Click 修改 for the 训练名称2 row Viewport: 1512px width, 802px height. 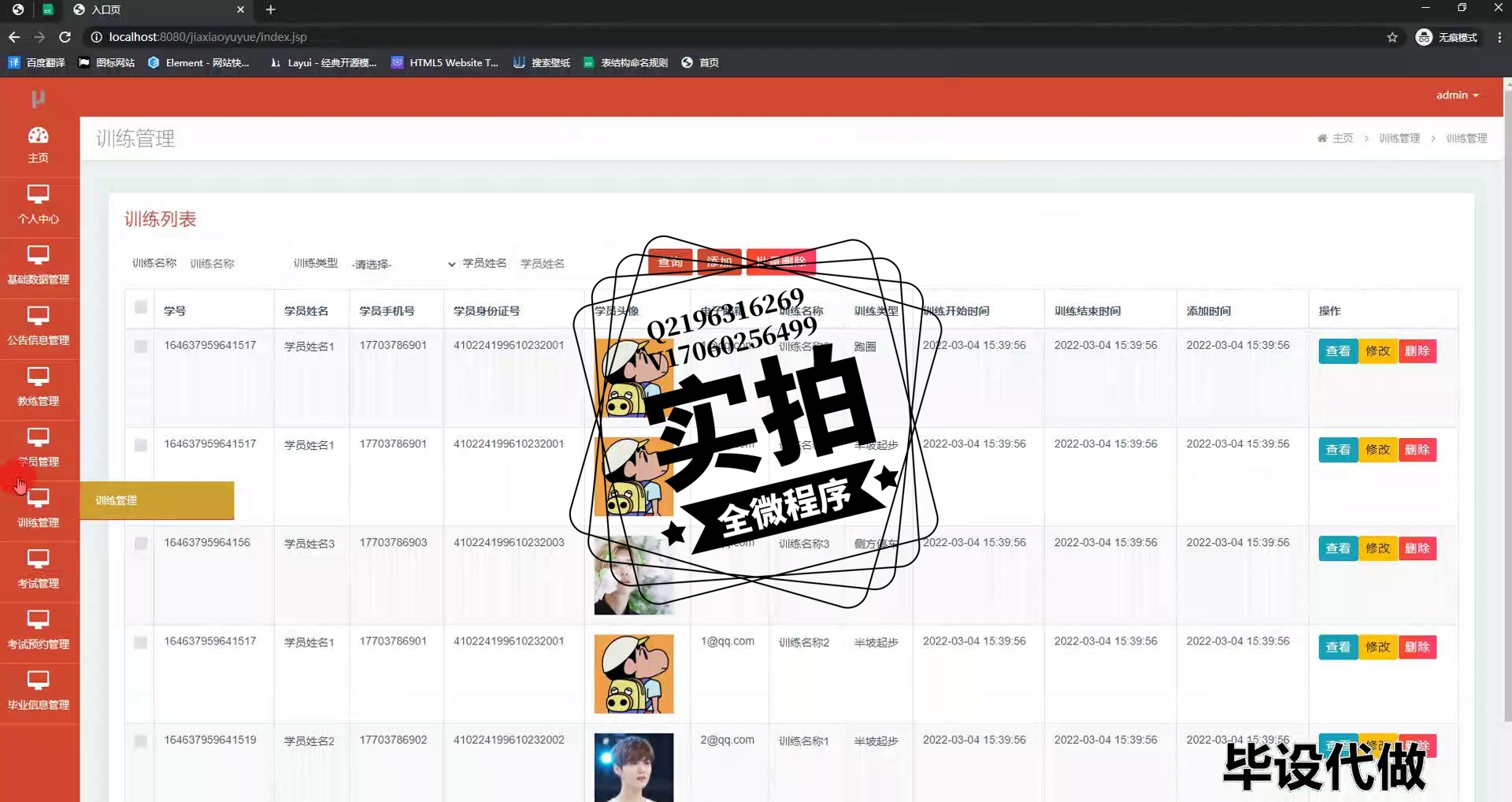click(1378, 647)
